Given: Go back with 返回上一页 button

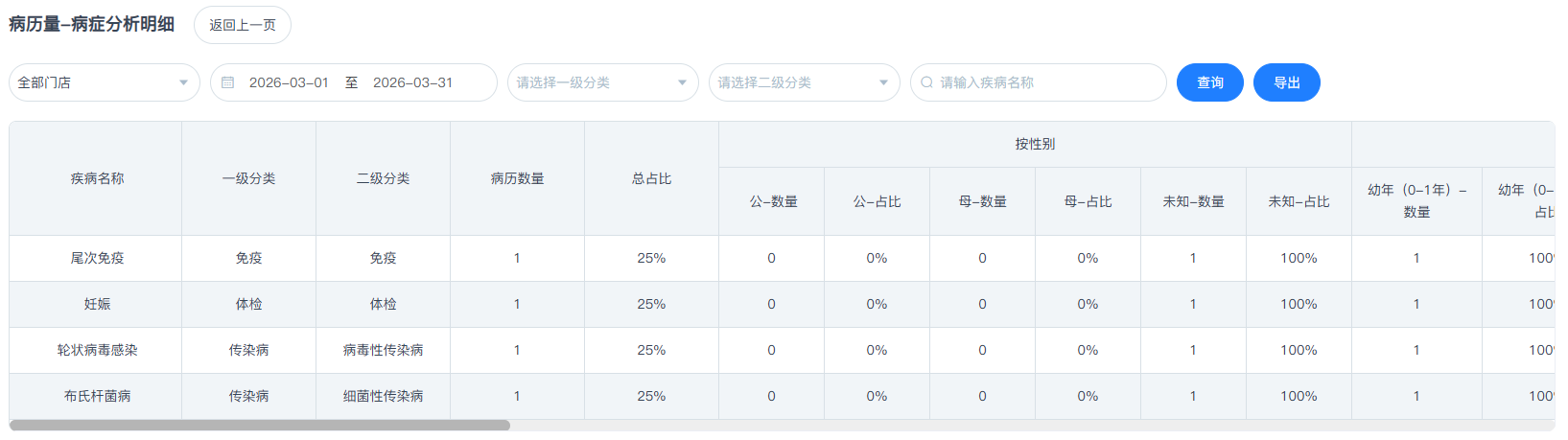Looking at the screenshot, I should coord(243,25).
